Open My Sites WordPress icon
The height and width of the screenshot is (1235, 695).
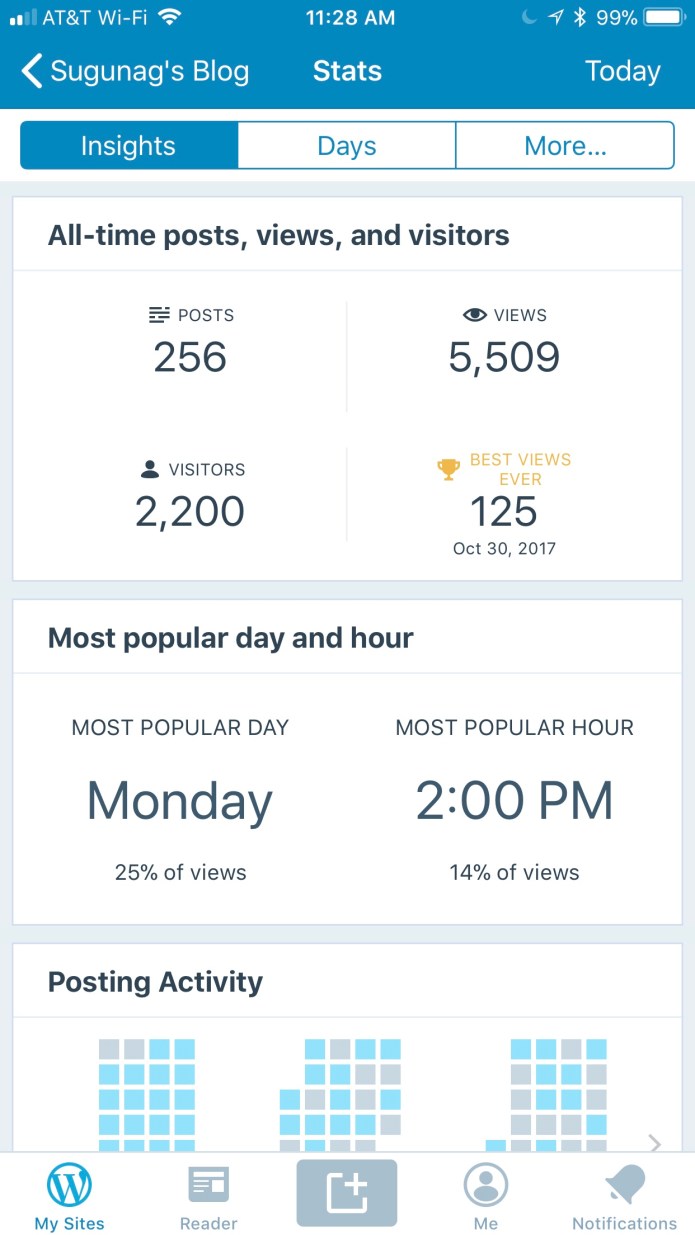69,1185
